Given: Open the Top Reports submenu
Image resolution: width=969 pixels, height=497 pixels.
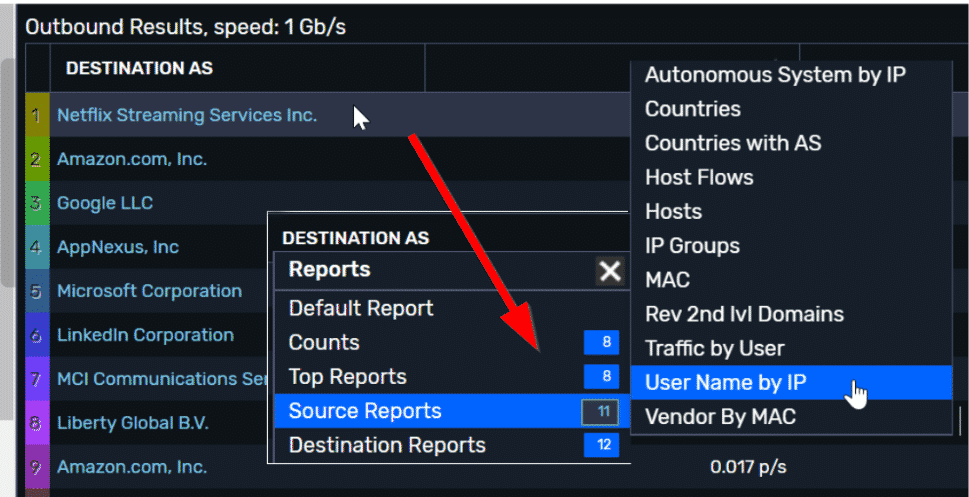Looking at the screenshot, I should tap(451, 376).
